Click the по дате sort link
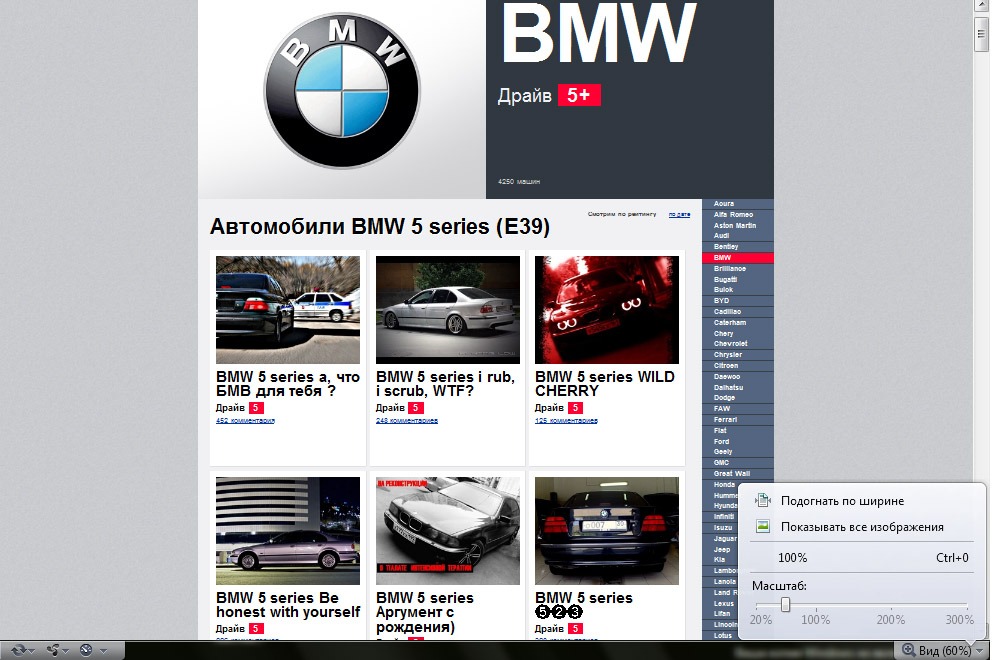Viewport: 996px width, 660px height. pyautogui.click(x=679, y=215)
